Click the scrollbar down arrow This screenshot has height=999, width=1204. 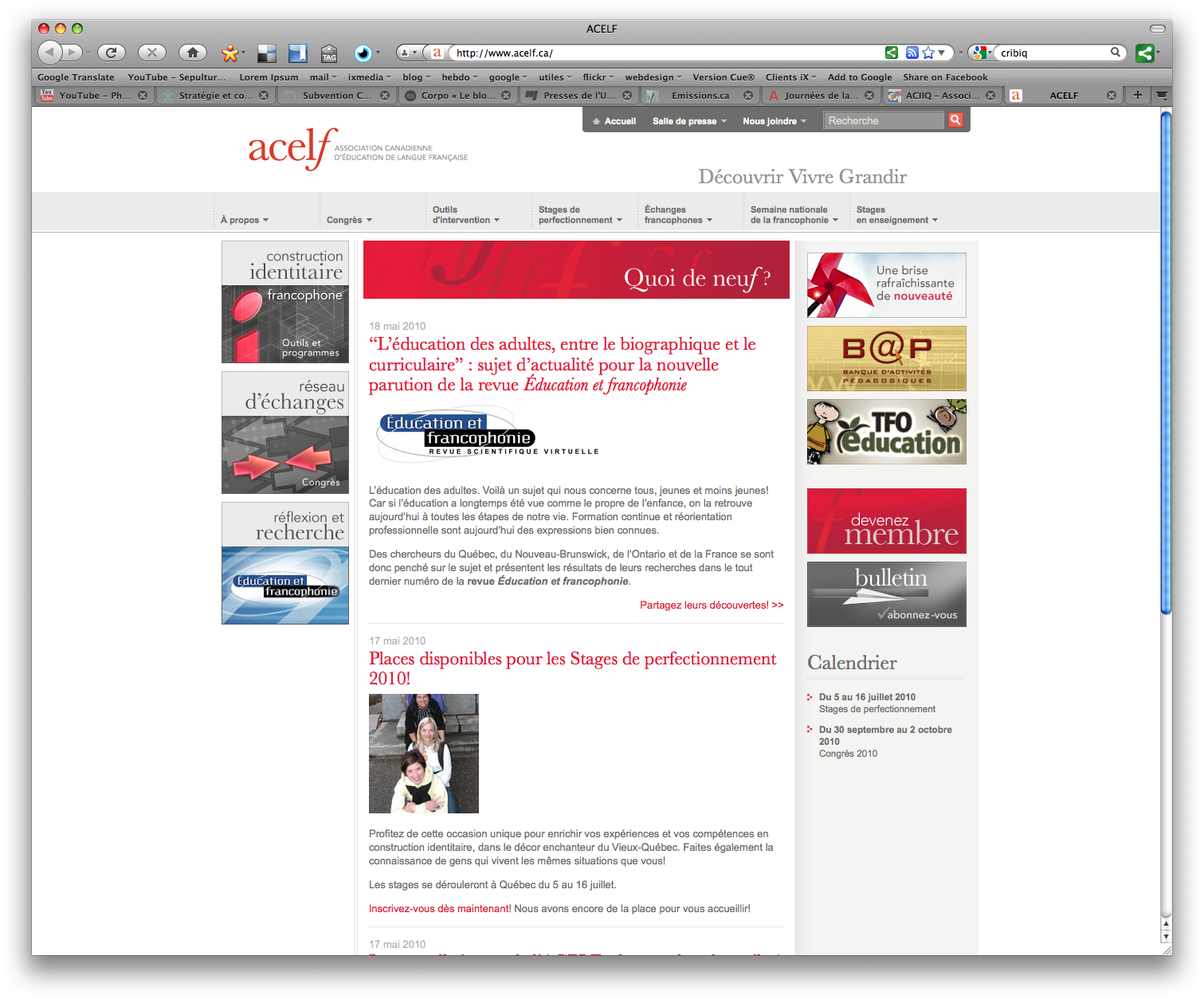tap(1166, 937)
